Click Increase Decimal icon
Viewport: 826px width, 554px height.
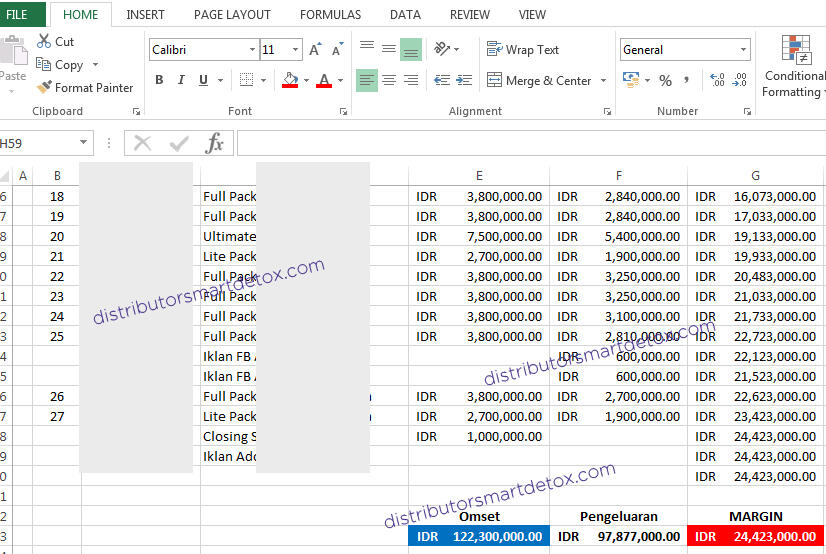717,80
